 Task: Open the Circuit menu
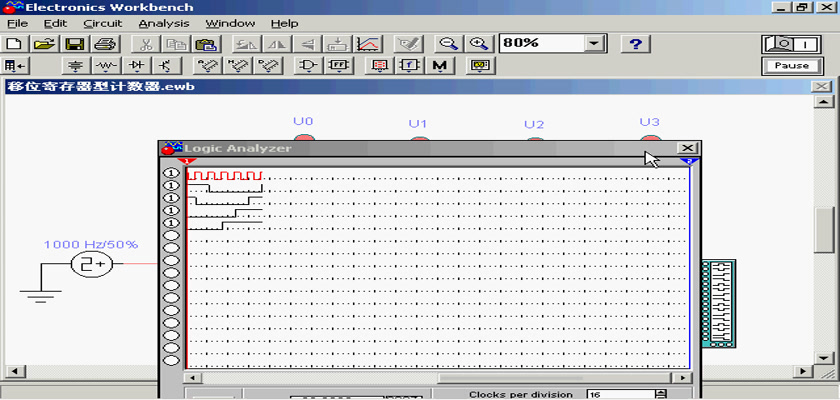pos(102,23)
